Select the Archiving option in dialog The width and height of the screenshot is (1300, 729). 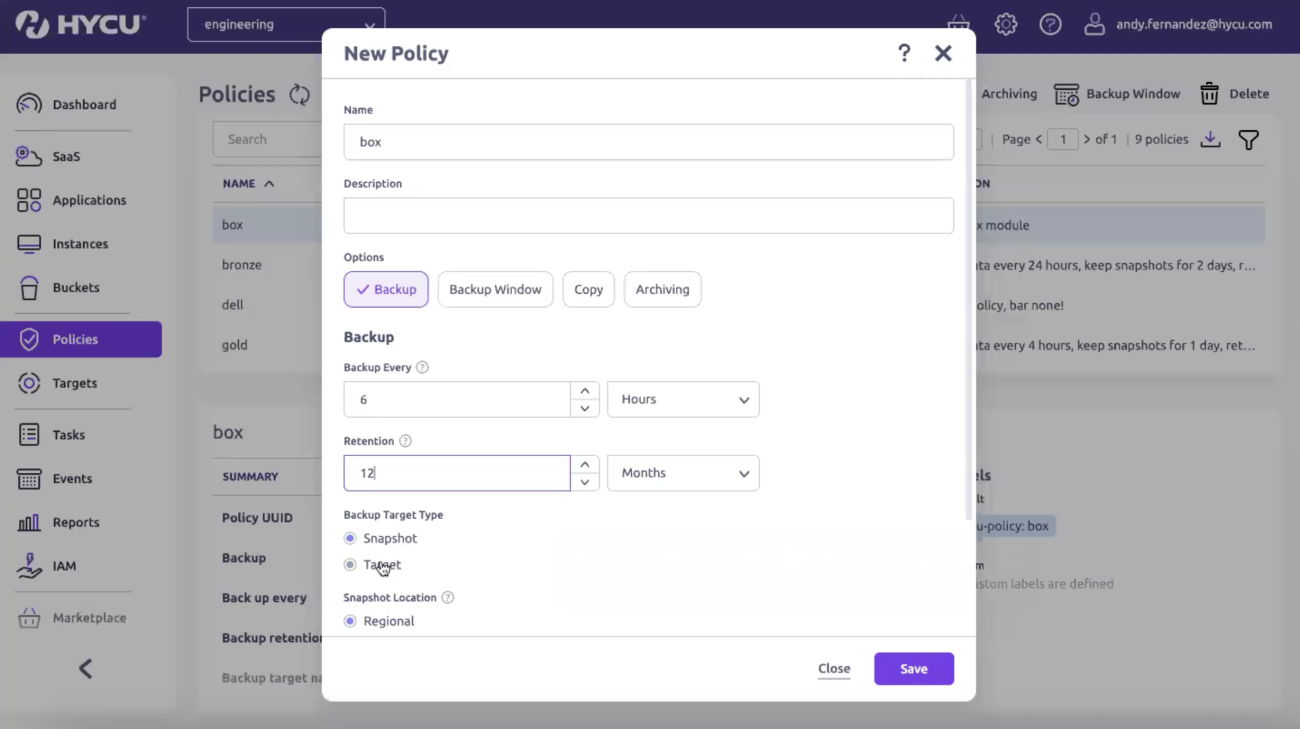pyautogui.click(x=662, y=289)
